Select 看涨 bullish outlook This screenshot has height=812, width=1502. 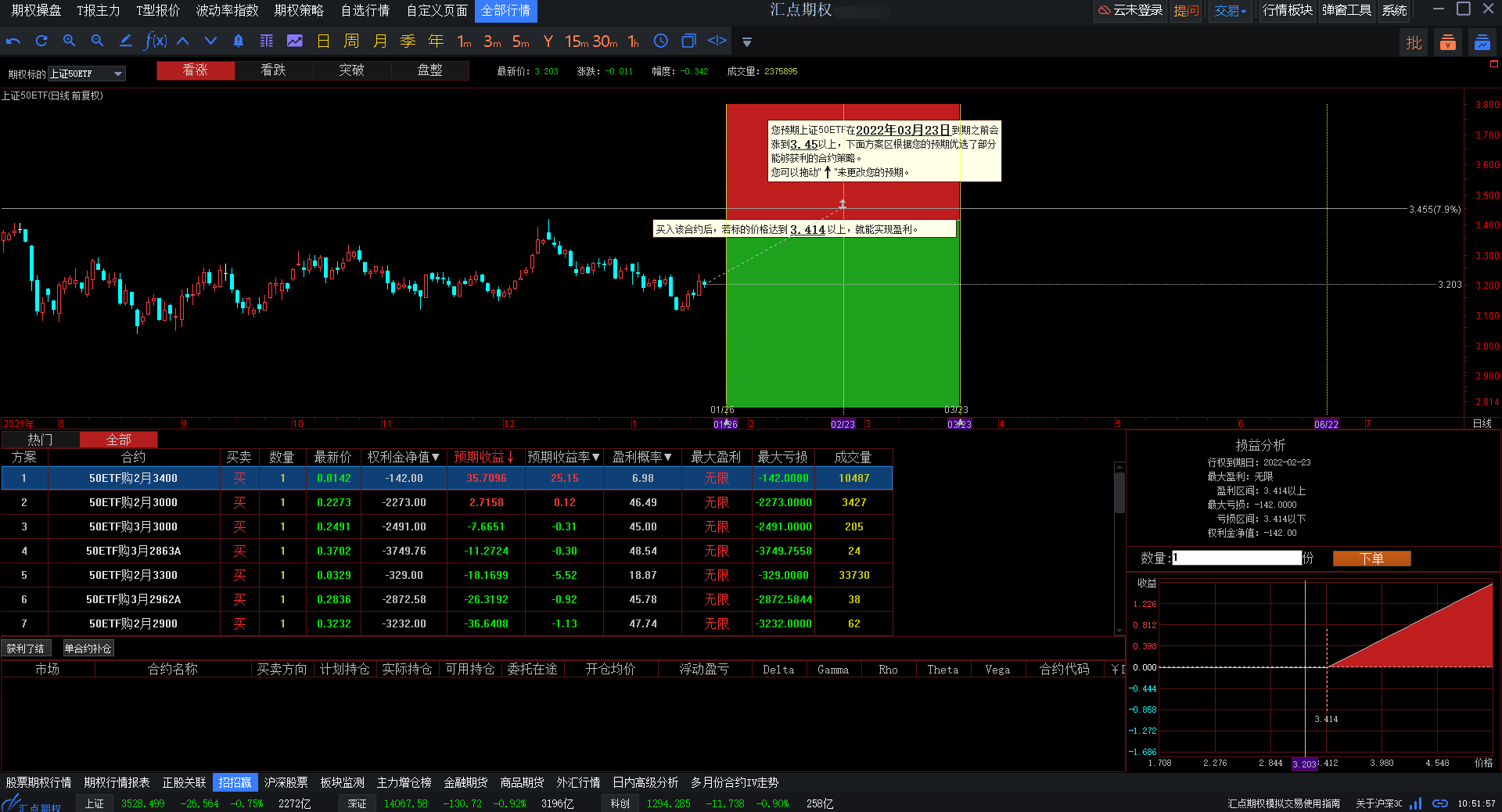(196, 70)
